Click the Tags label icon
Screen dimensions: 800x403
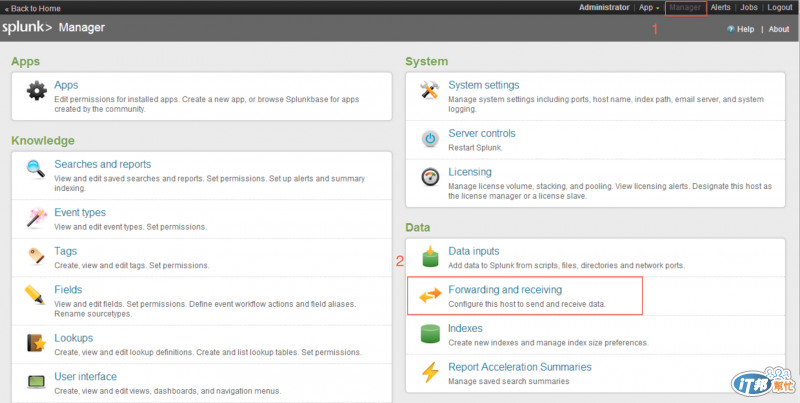[36, 256]
